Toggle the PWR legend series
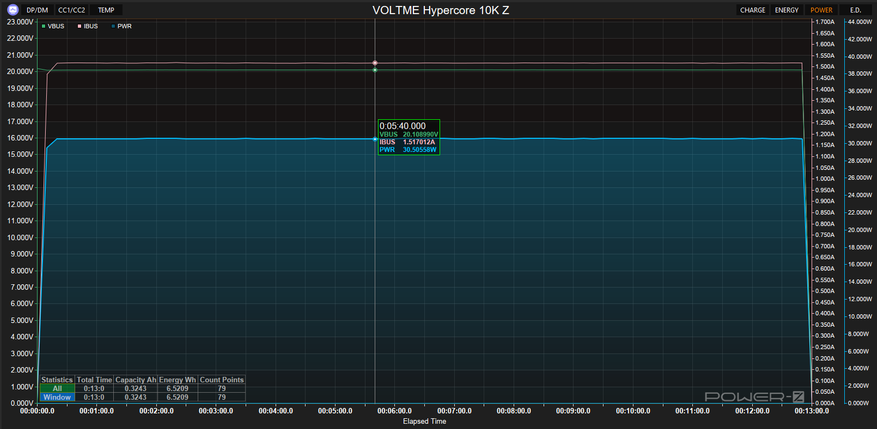This screenshot has width=877, height=429. click(121, 26)
